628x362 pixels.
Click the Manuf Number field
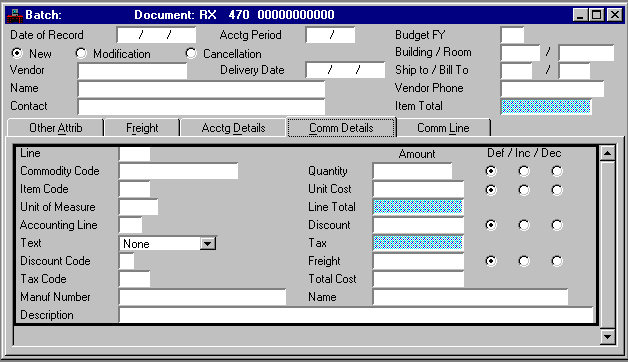(x=203, y=297)
